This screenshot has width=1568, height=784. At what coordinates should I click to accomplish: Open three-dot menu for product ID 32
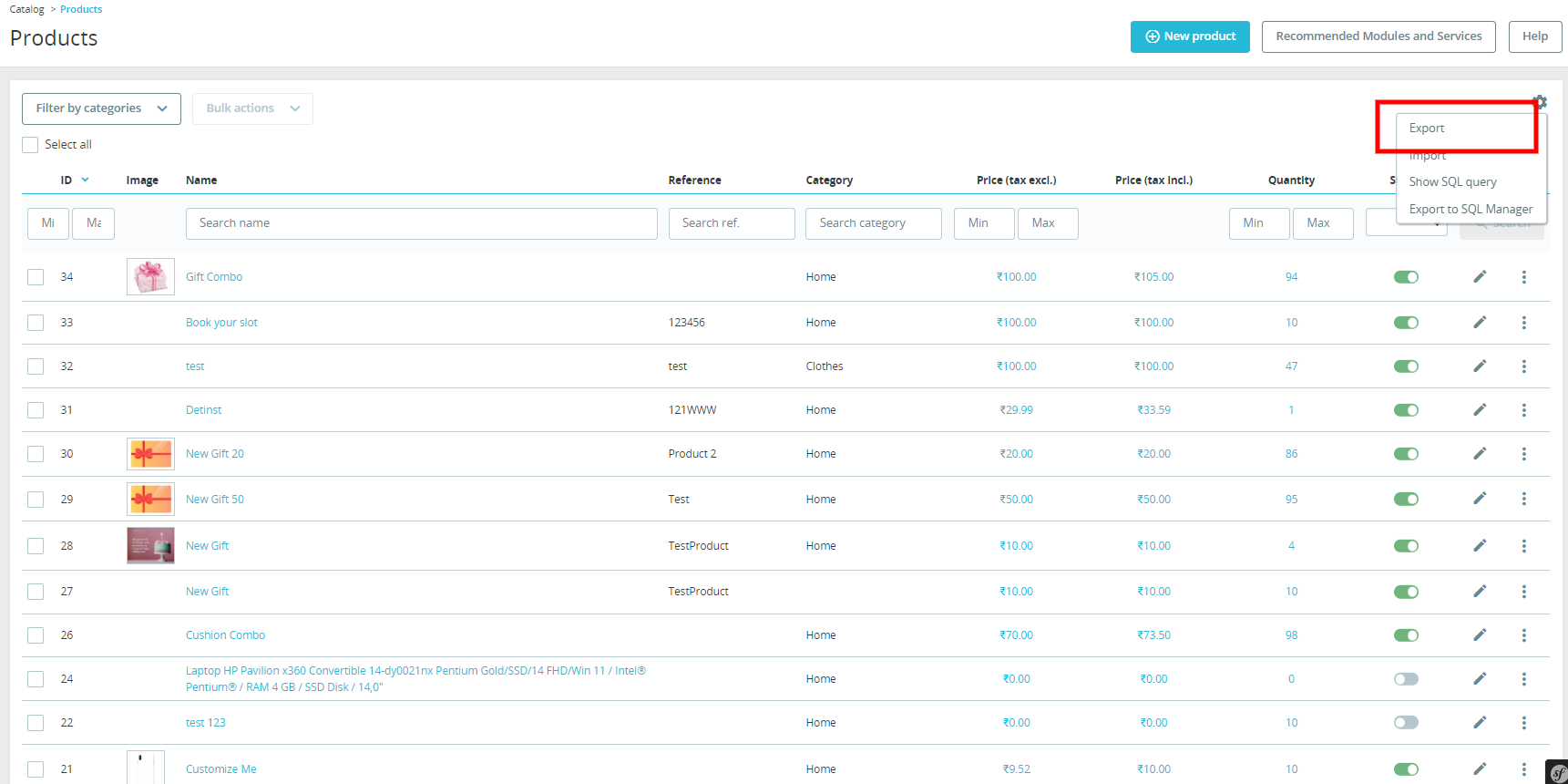[x=1523, y=366]
